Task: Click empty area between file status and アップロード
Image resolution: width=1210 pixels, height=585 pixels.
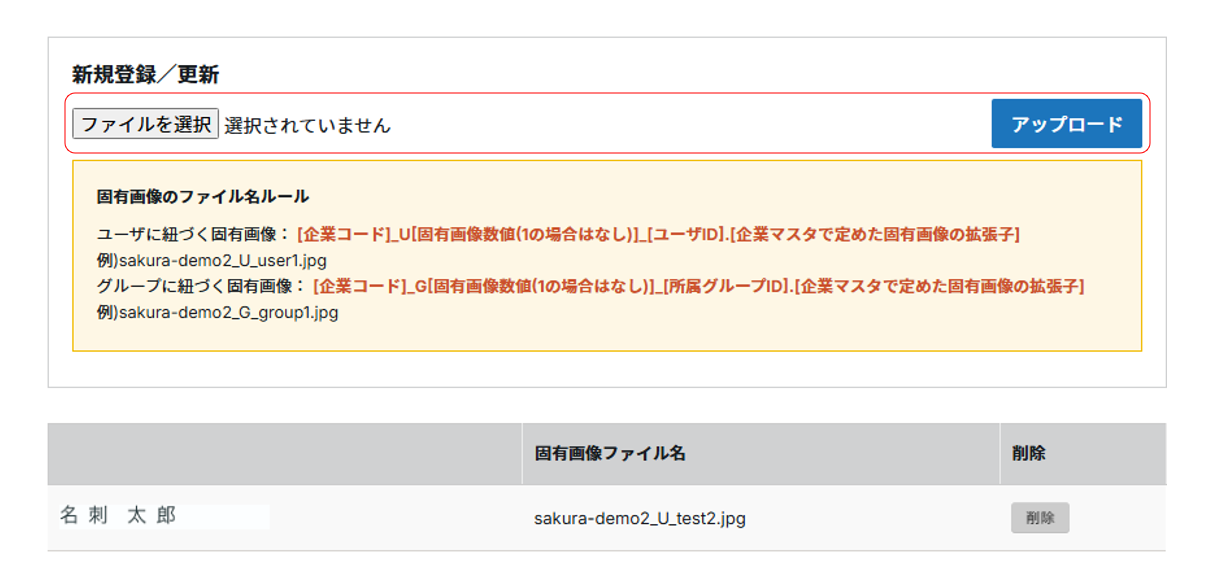Action: [690, 125]
